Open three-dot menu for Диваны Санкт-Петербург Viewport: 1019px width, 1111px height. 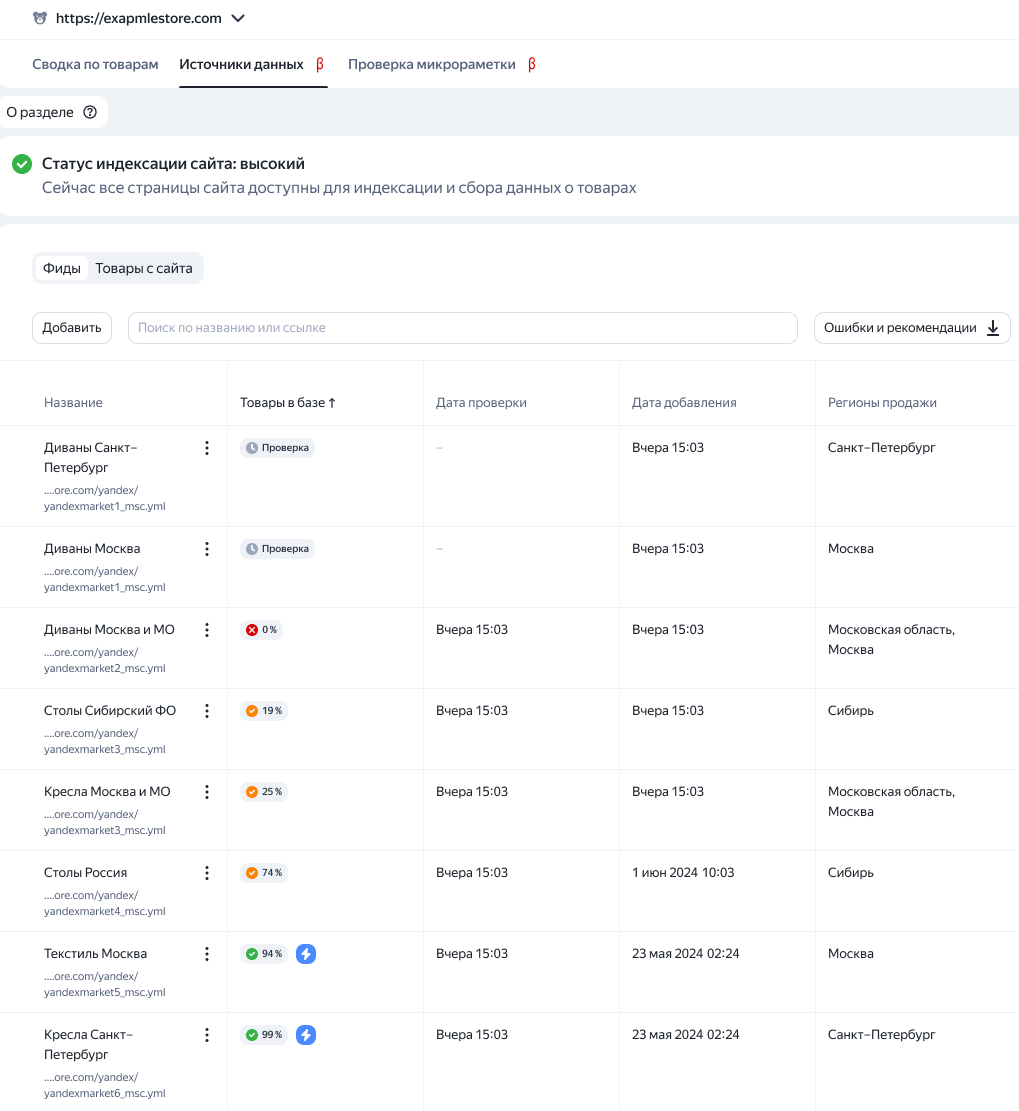click(x=207, y=448)
